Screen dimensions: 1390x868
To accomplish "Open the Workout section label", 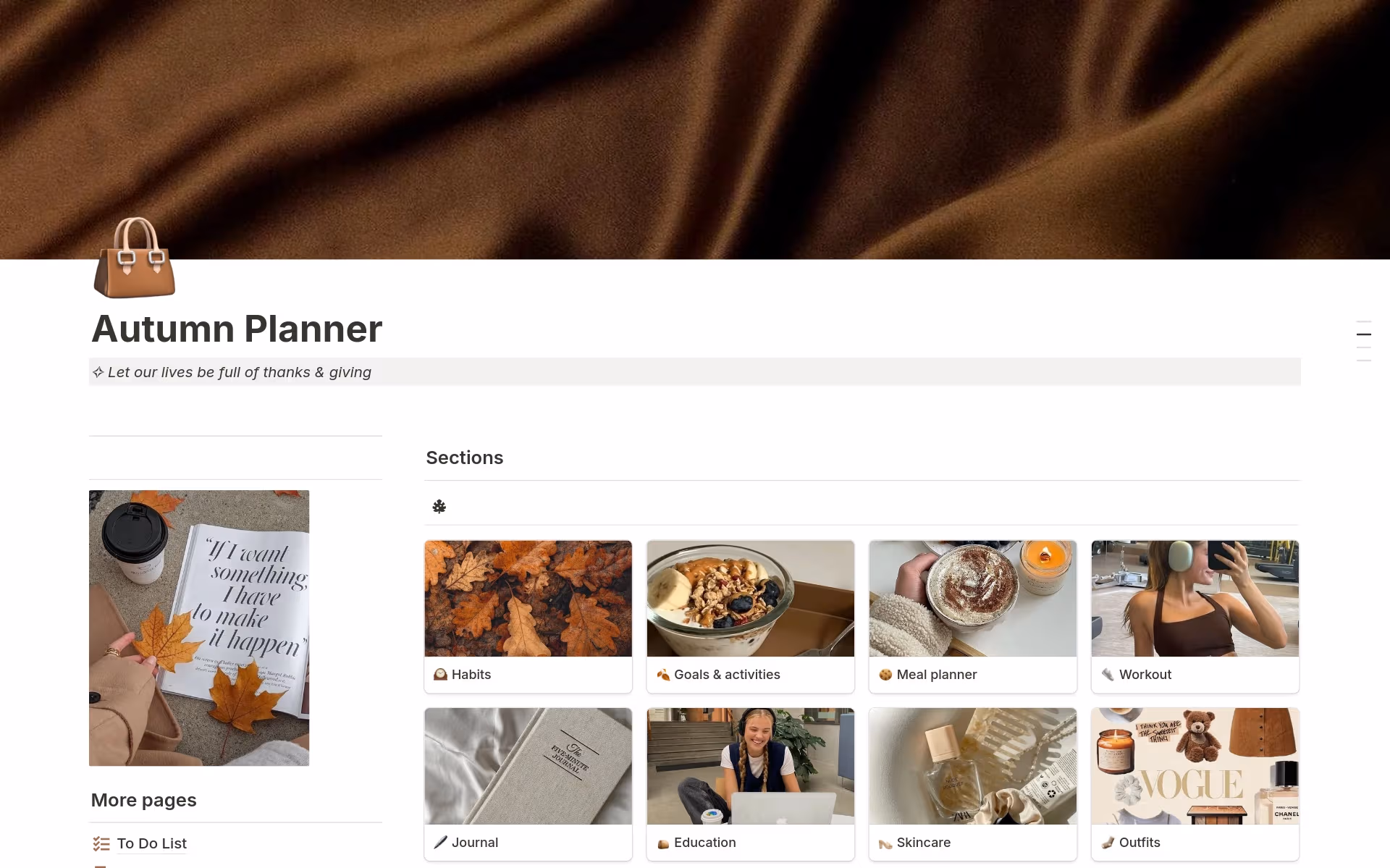I will click(x=1145, y=675).
